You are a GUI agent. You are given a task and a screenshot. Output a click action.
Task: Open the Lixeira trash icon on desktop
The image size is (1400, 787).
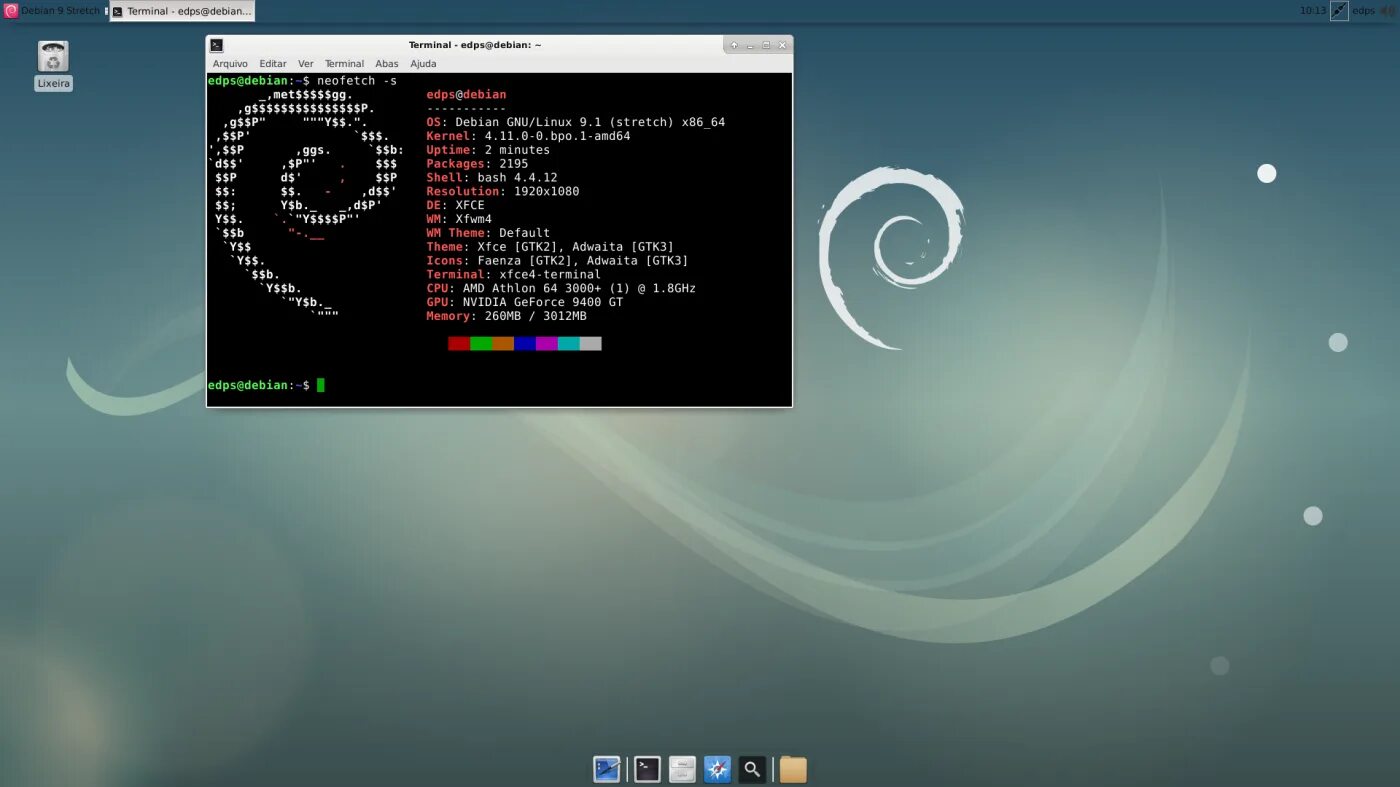pyautogui.click(x=53, y=65)
